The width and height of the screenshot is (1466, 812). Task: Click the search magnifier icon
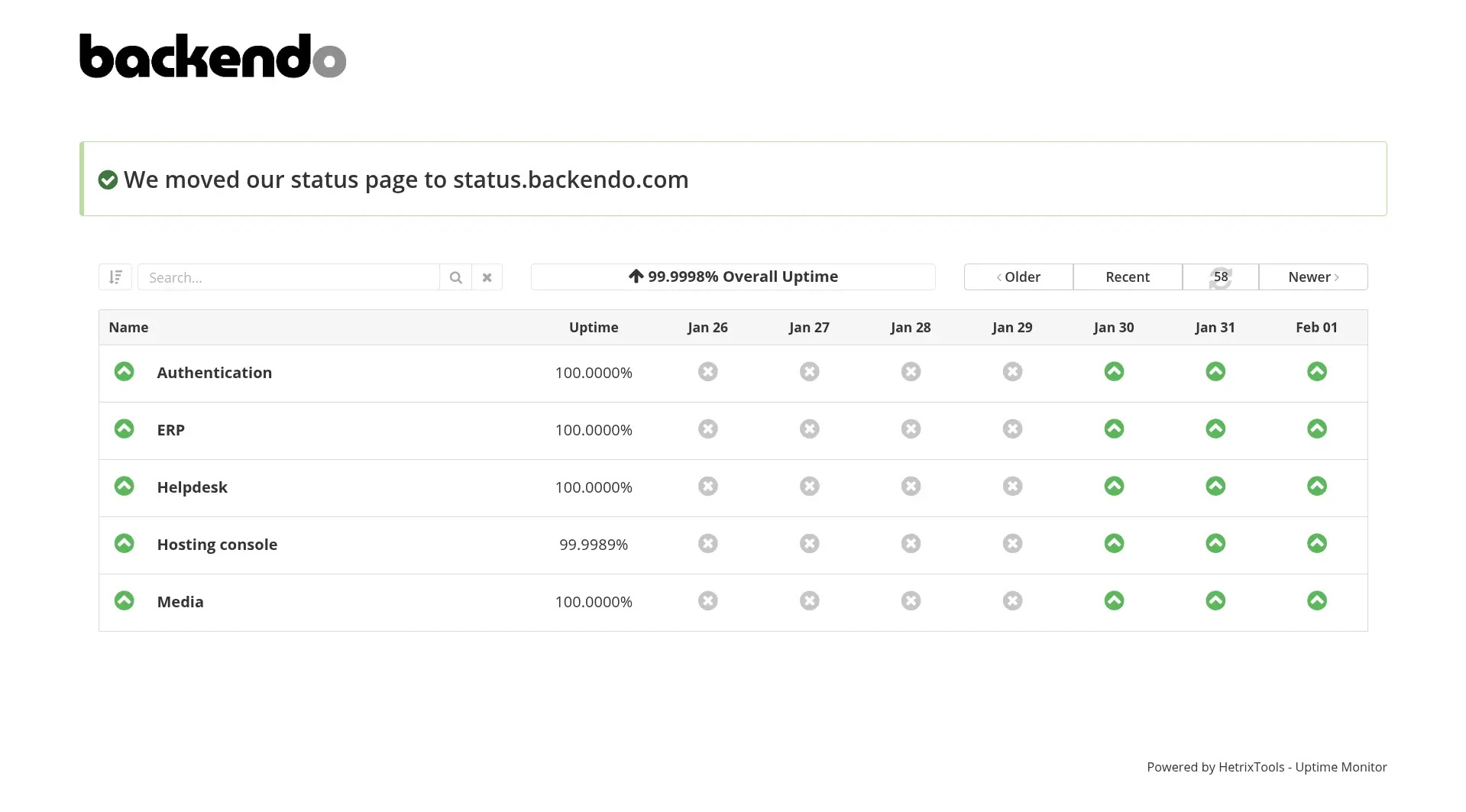[x=455, y=277]
